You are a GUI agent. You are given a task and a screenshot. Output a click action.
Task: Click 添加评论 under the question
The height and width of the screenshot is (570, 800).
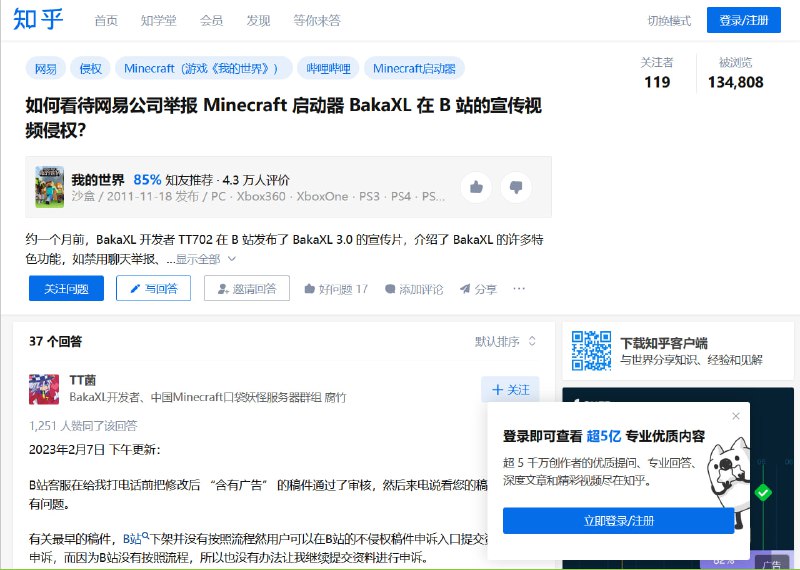click(414, 289)
